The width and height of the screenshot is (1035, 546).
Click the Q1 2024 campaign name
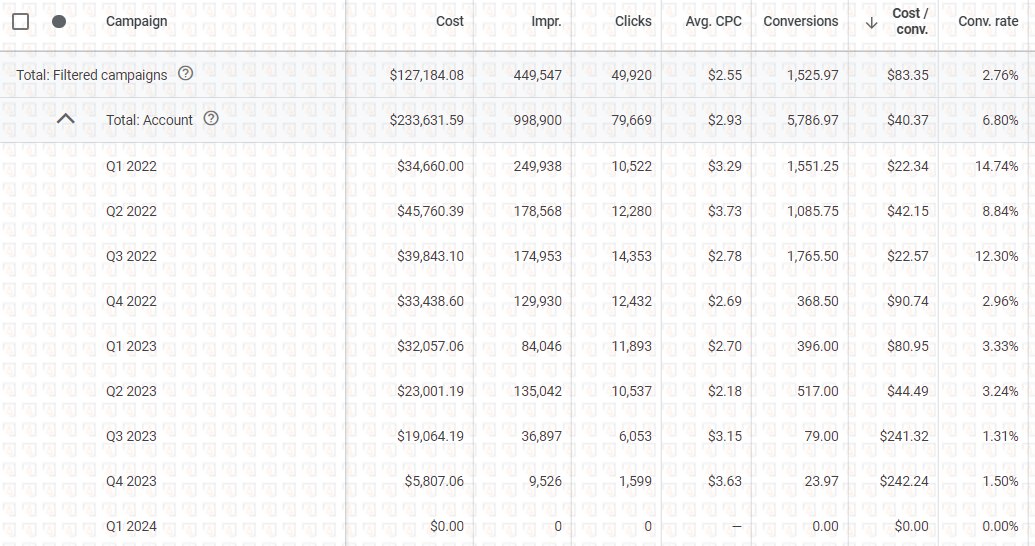point(131,526)
